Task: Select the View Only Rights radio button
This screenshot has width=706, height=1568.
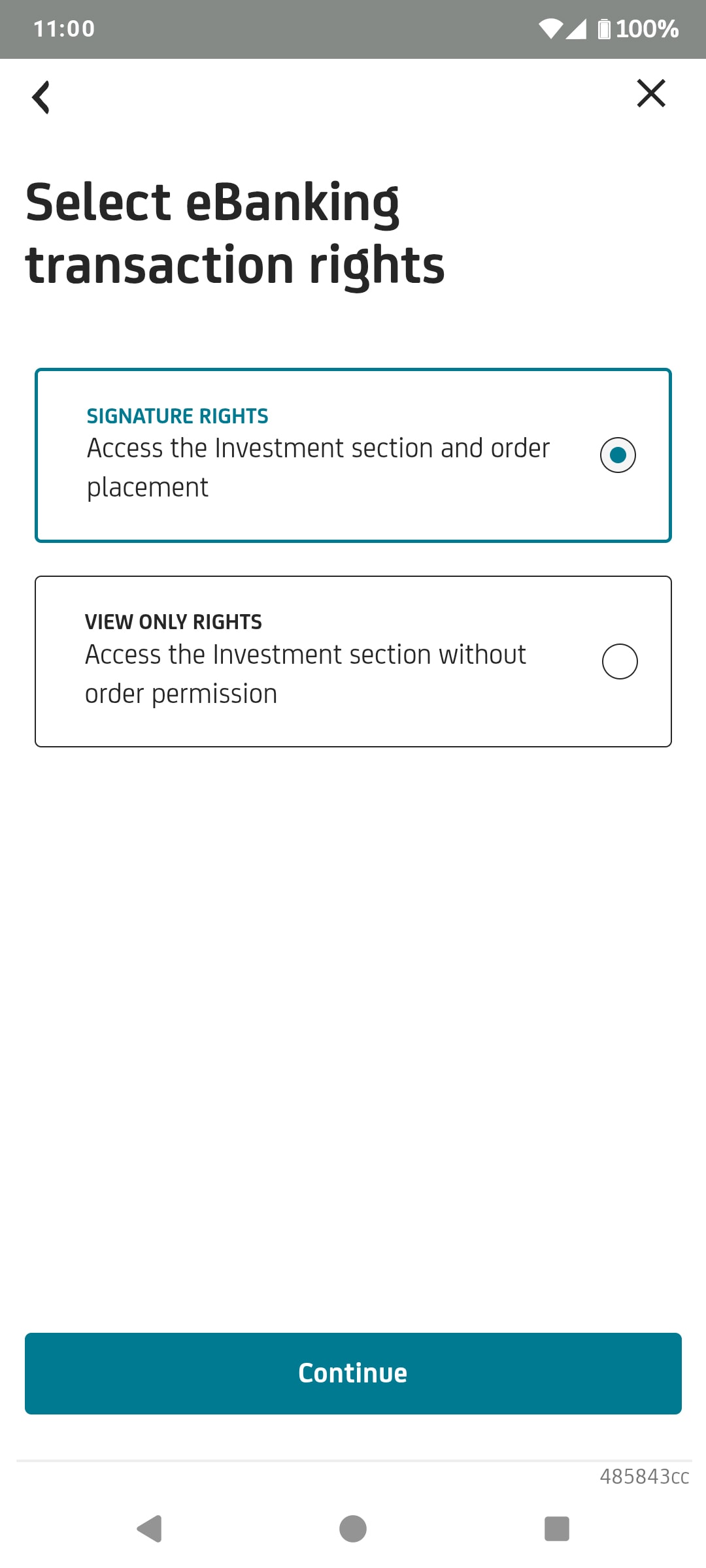Action: pyautogui.click(x=620, y=661)
